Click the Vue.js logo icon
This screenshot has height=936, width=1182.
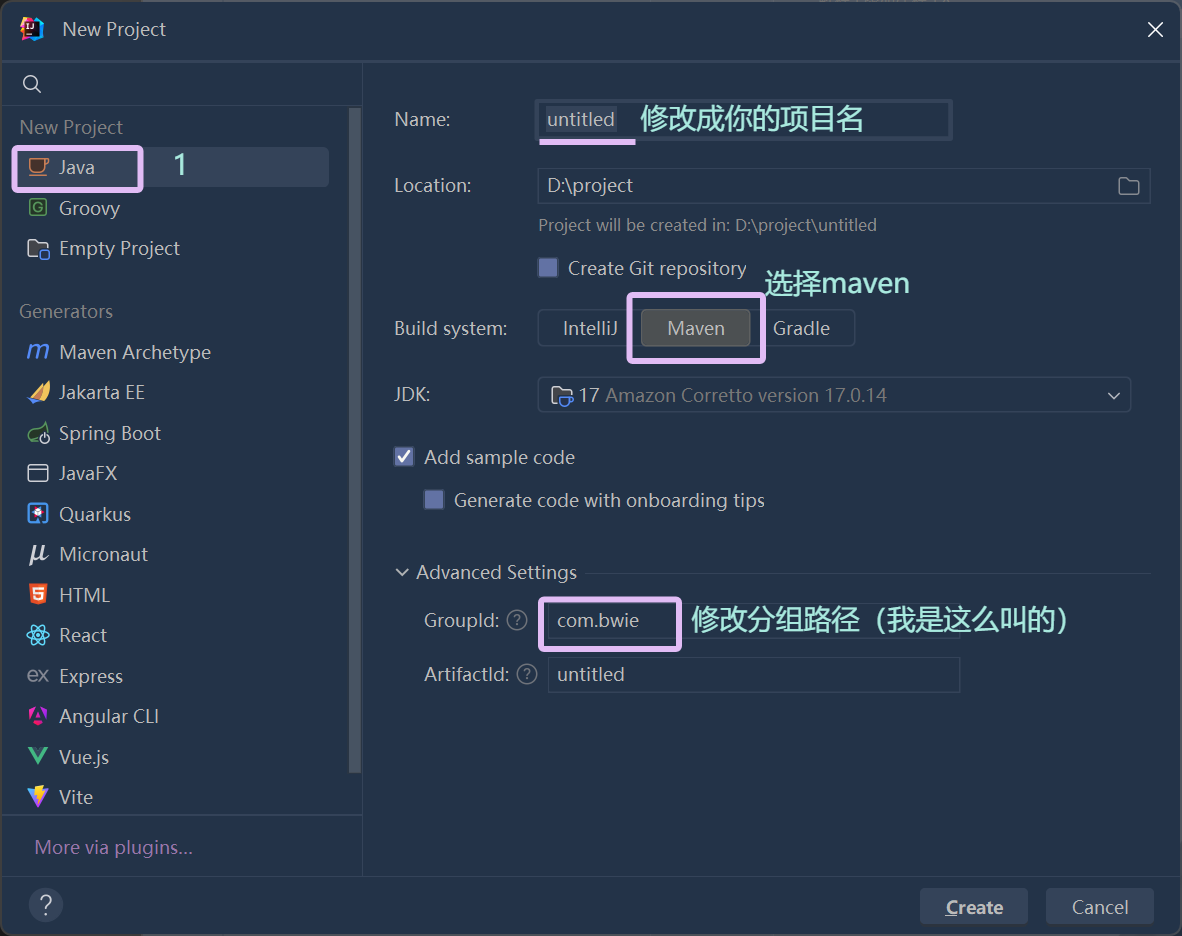point(38,756)
